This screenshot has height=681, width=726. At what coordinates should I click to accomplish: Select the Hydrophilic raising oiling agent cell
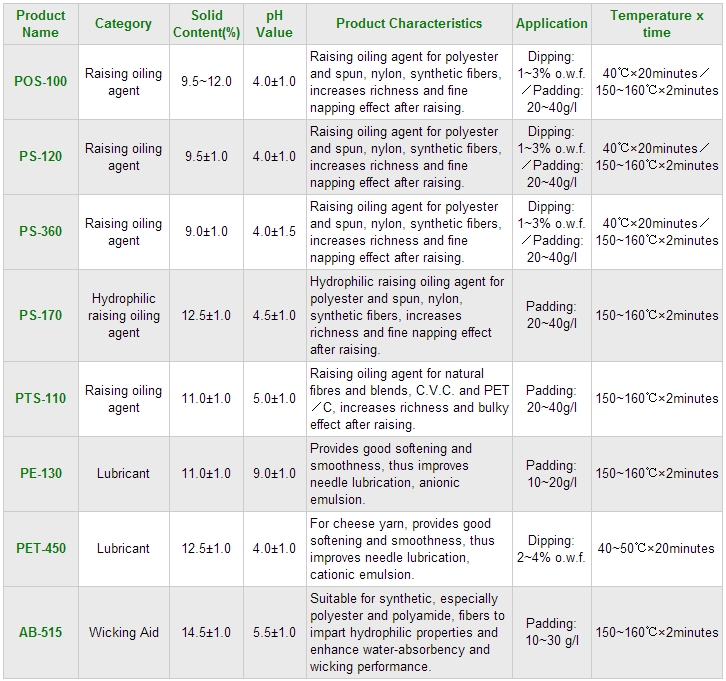[x=124, y=315]
